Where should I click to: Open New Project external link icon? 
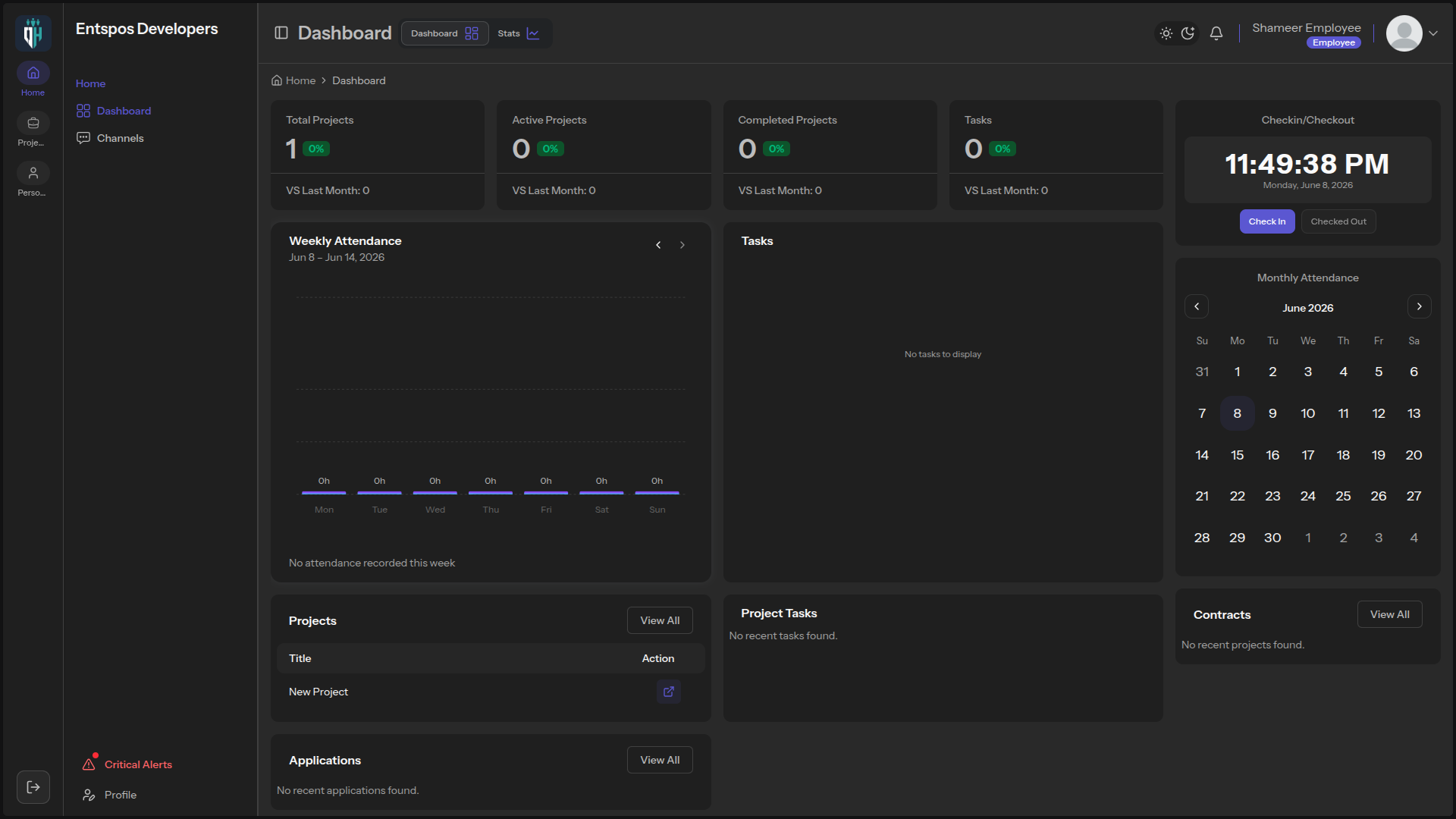(669, 692)
